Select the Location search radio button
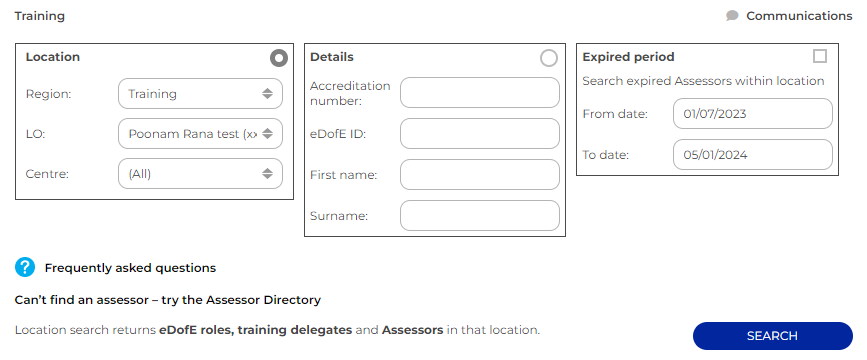The height and width of the screenshot is (360, 867). (279, 58)
